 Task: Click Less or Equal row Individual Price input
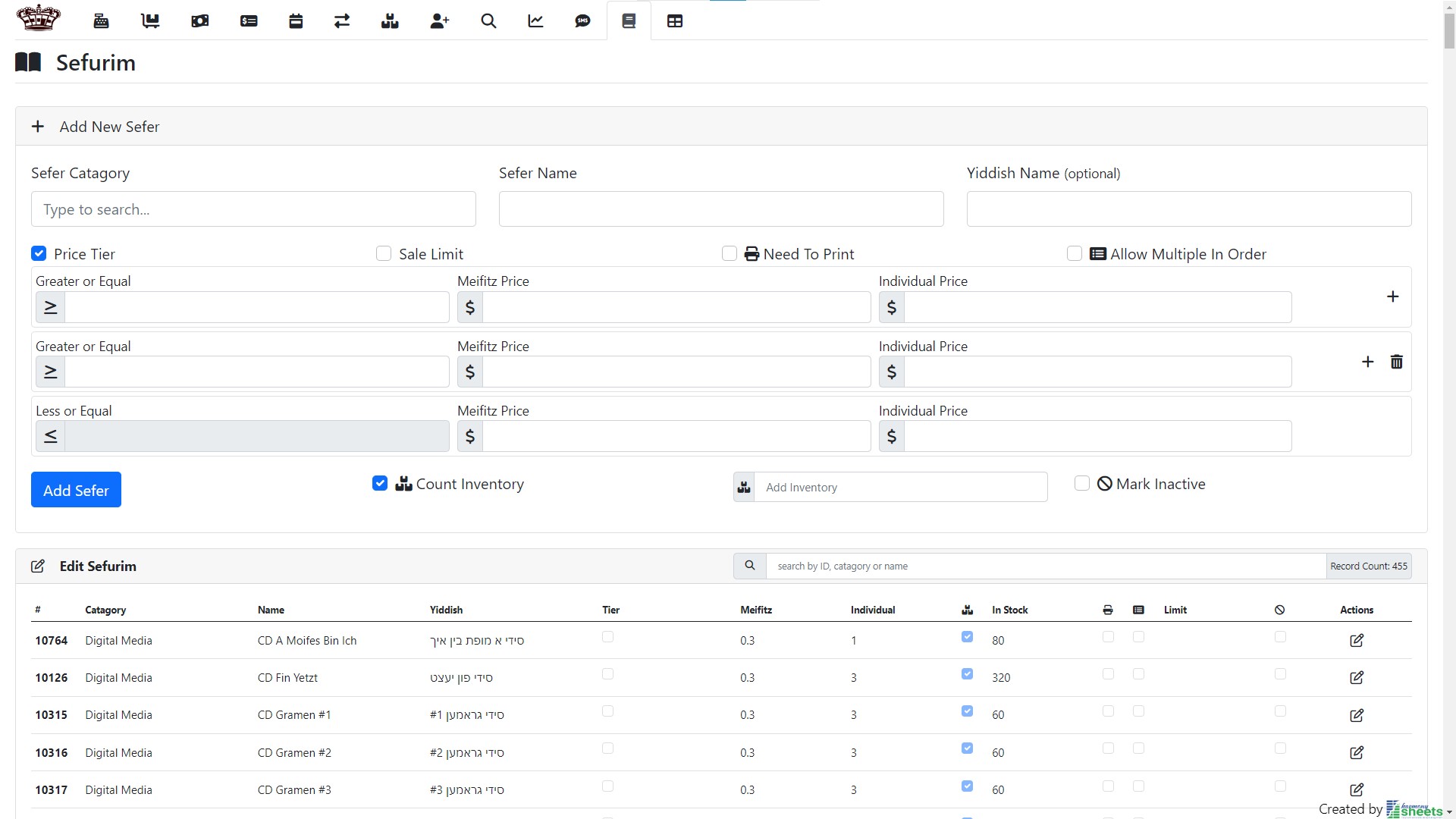click(x=1098, y=436)
